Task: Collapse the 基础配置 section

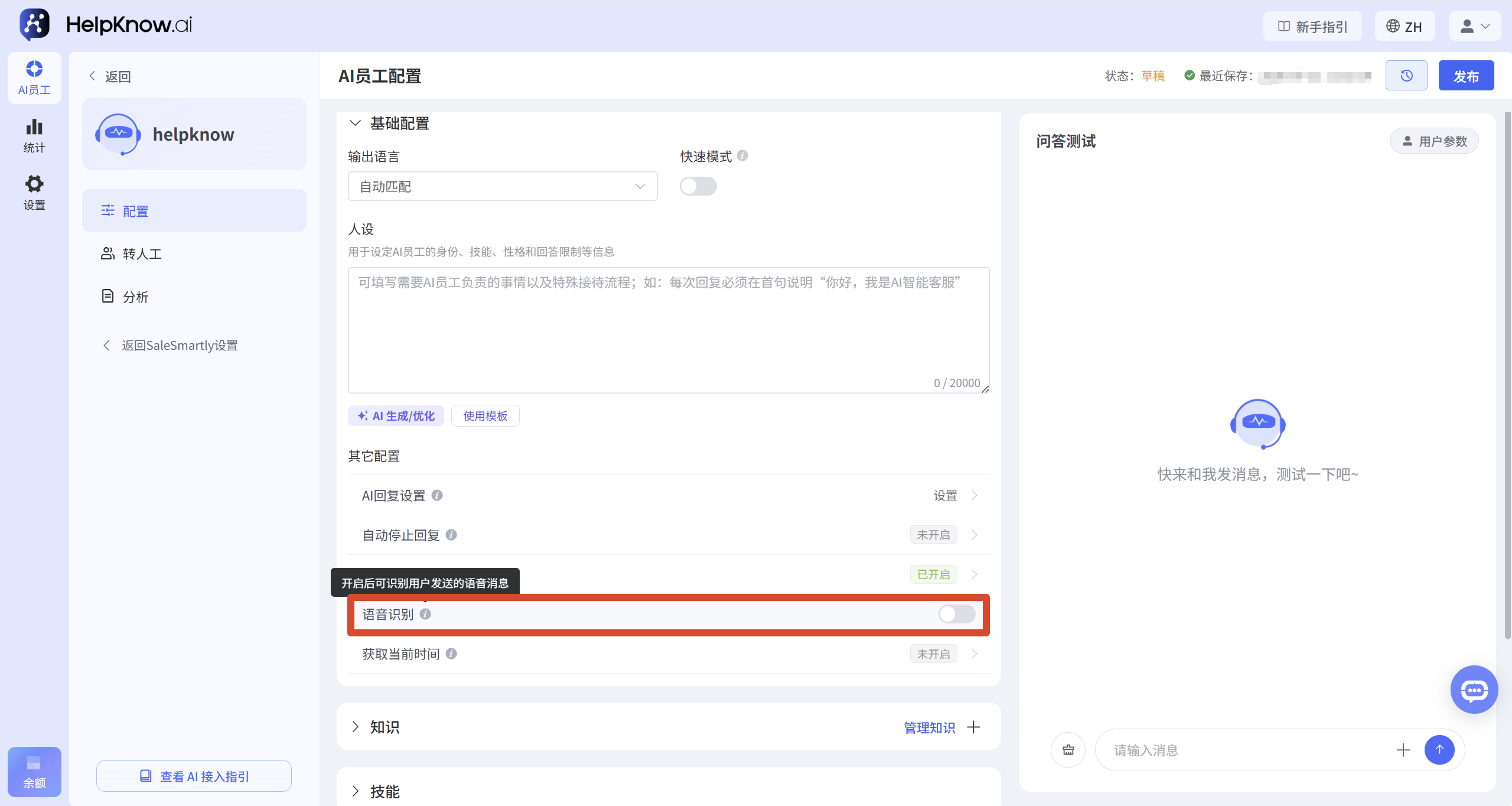Action: [x=355, y=123]
